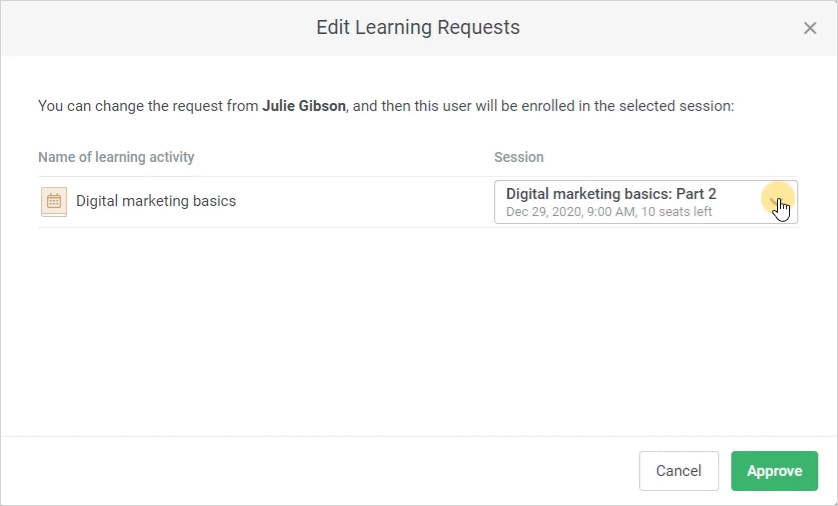
Task: Select the Julie Gibson name in the description
Action: click(304, 105)
